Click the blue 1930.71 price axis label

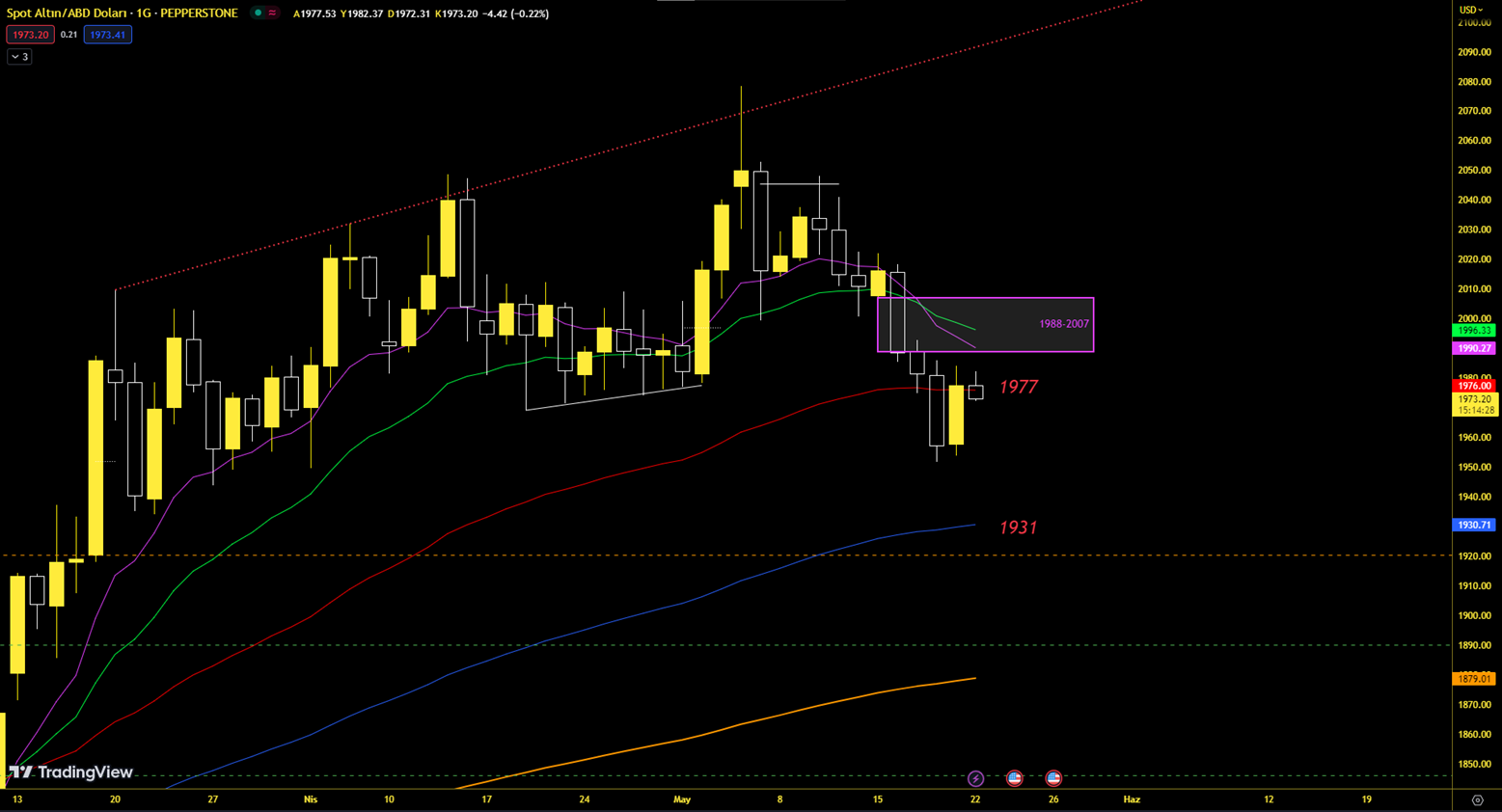tap(1474, 526)
